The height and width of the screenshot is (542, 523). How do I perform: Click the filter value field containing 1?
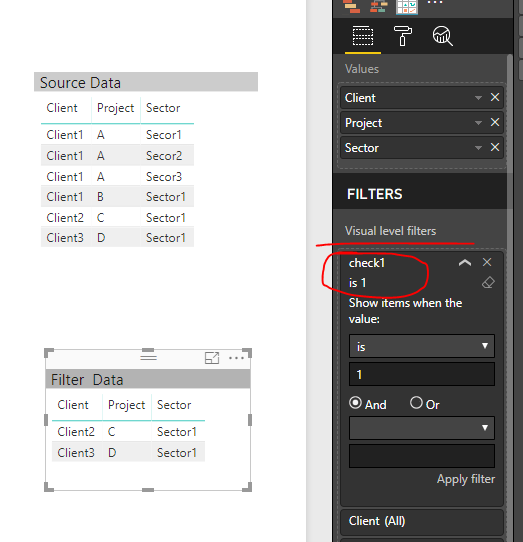pos(422,374)
